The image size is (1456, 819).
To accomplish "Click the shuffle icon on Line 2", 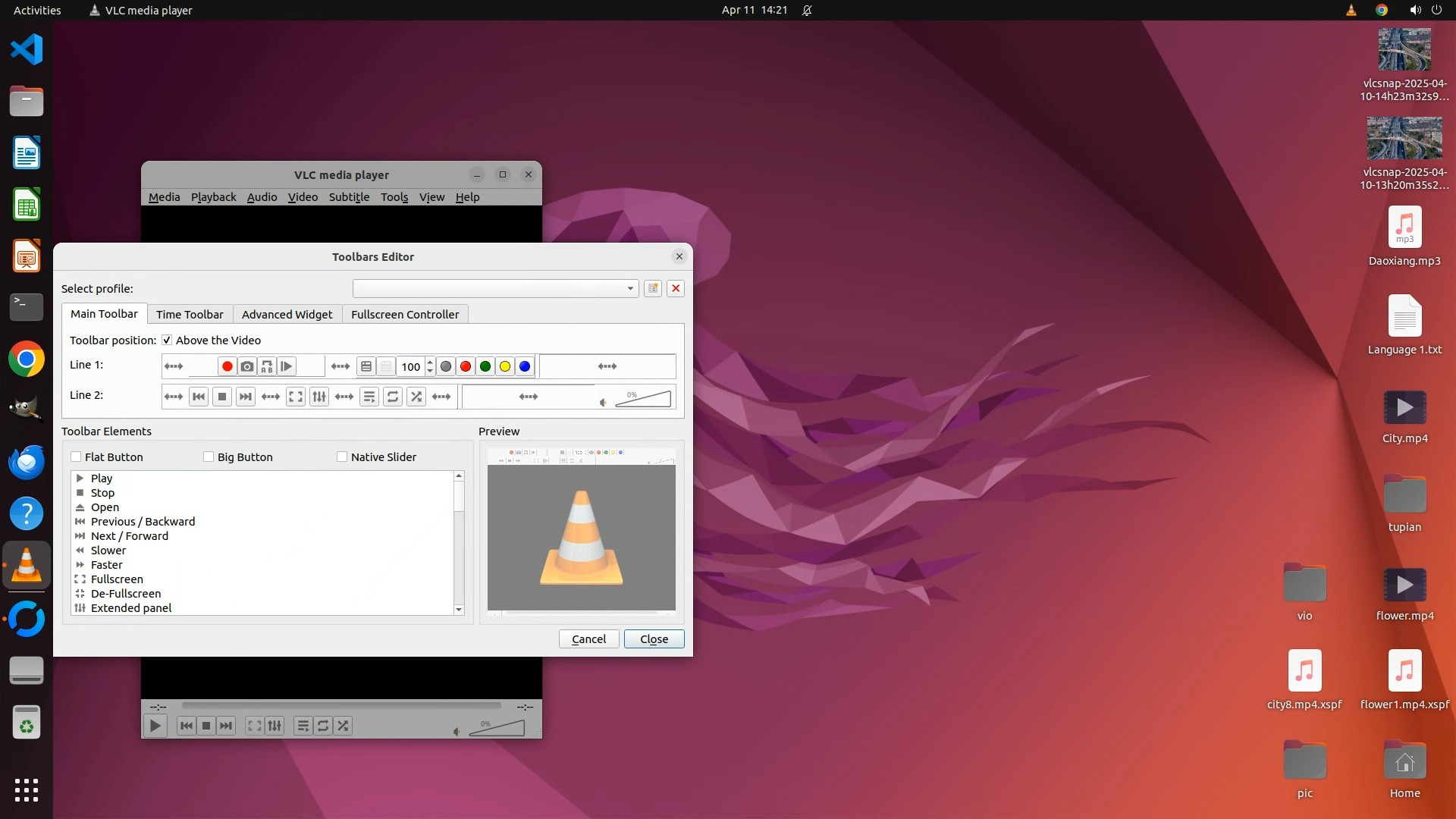I will click(416, 397).
